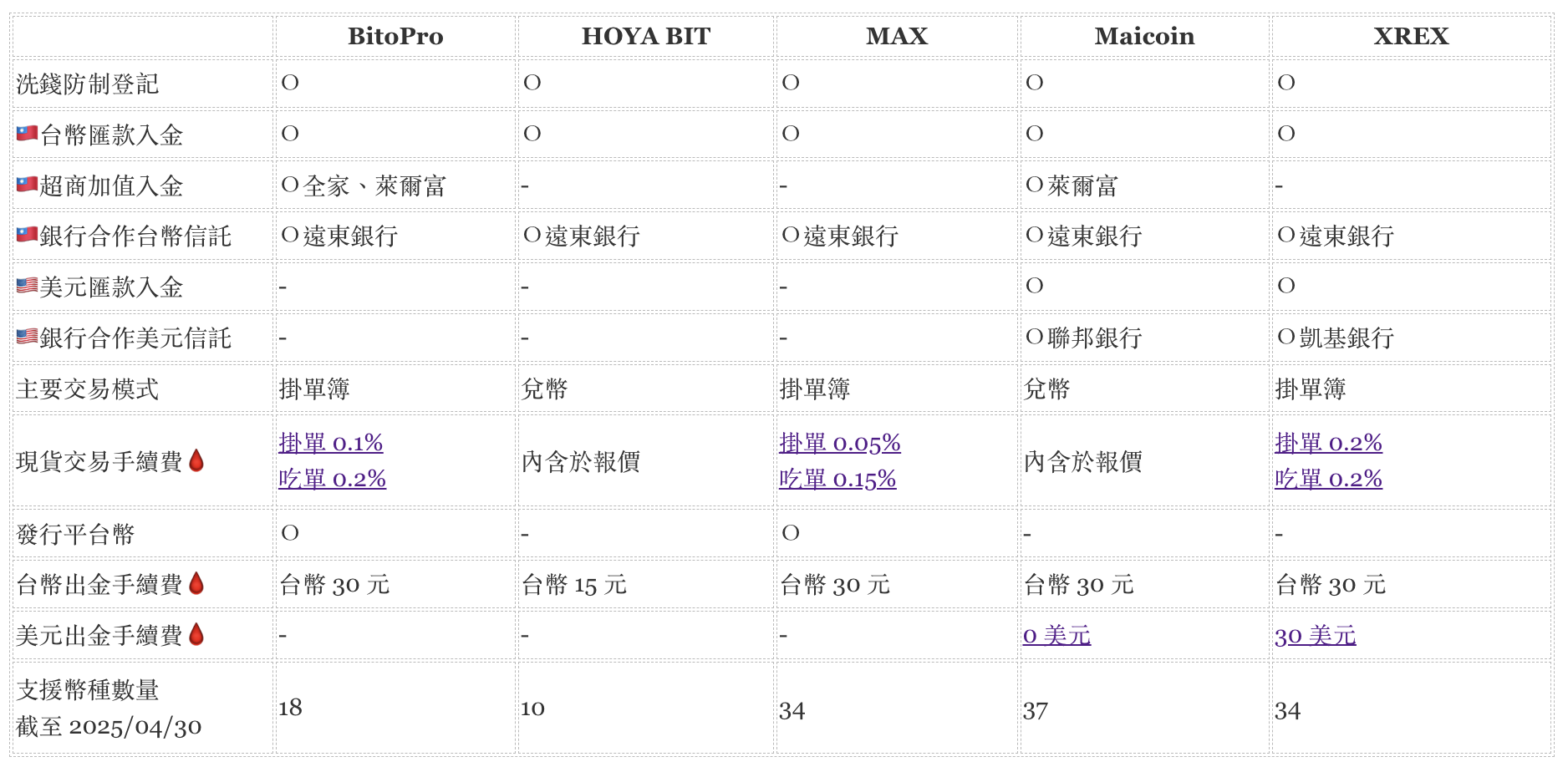Open the XREX 吃單 0.2% link
Image resolution: width=1568 pixels, height=767 pixels.
(1328, 479)
